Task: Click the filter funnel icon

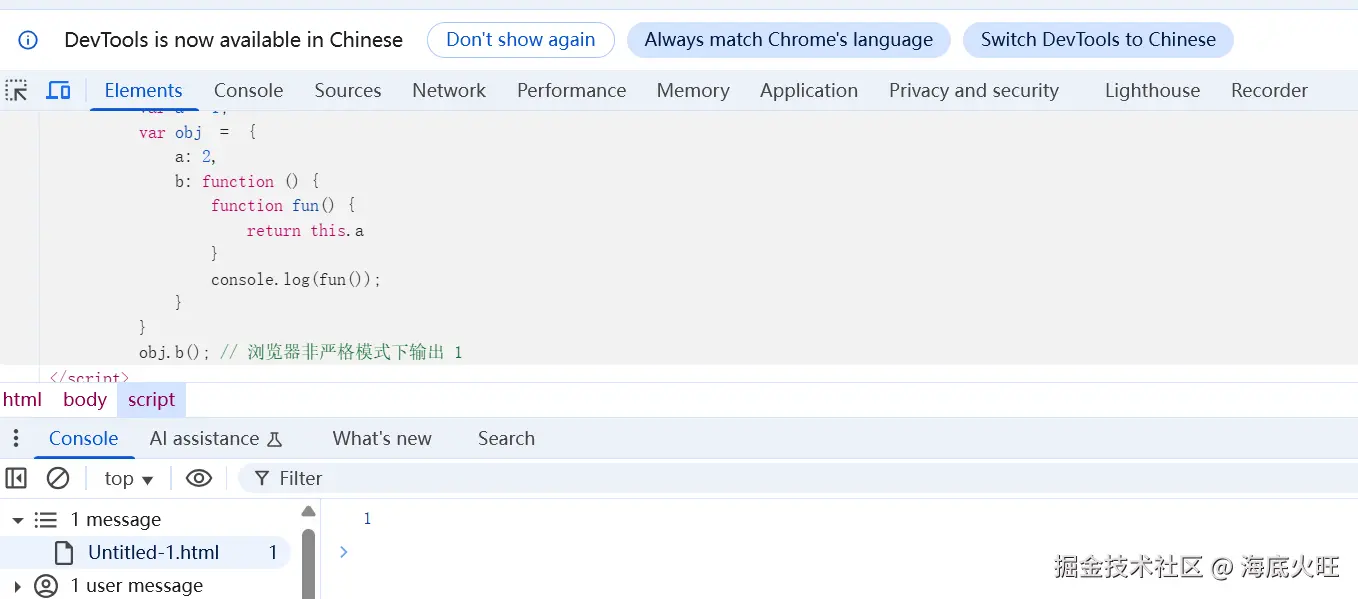Action: point(262,478)
